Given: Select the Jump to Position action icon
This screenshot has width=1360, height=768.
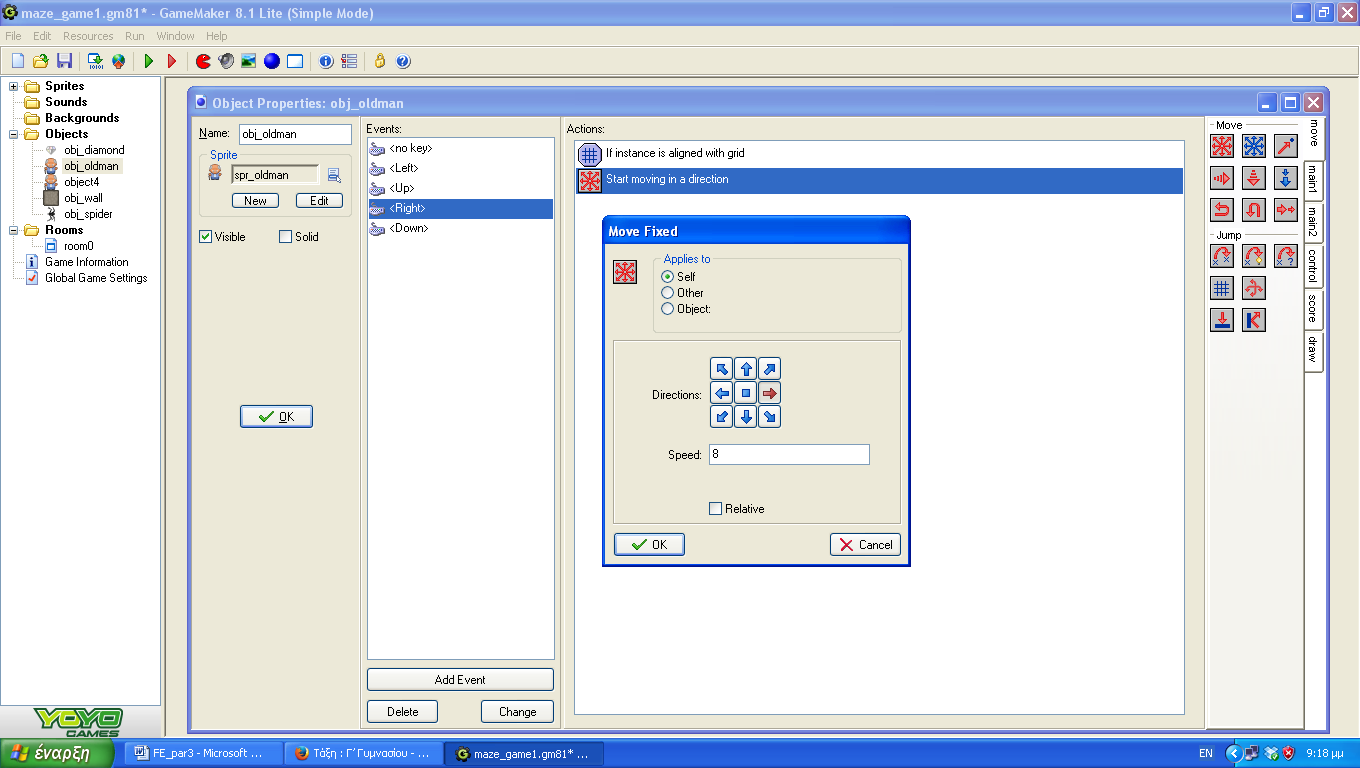Looking at the screenshot, I should 1222,256.
